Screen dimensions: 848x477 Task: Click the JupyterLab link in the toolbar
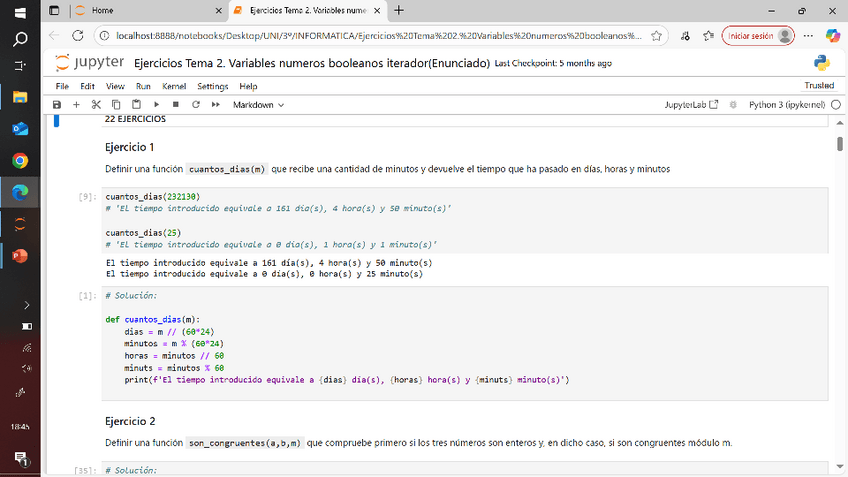pos(691,104)
